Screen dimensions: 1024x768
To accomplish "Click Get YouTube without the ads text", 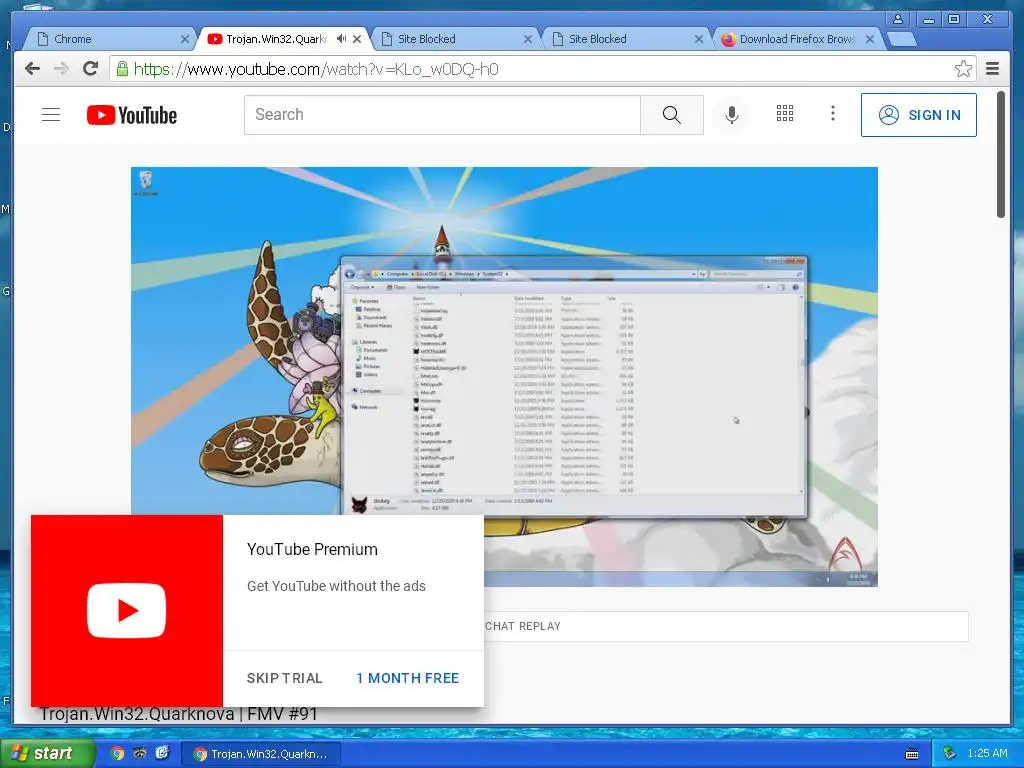I will [x=336, y=586].
